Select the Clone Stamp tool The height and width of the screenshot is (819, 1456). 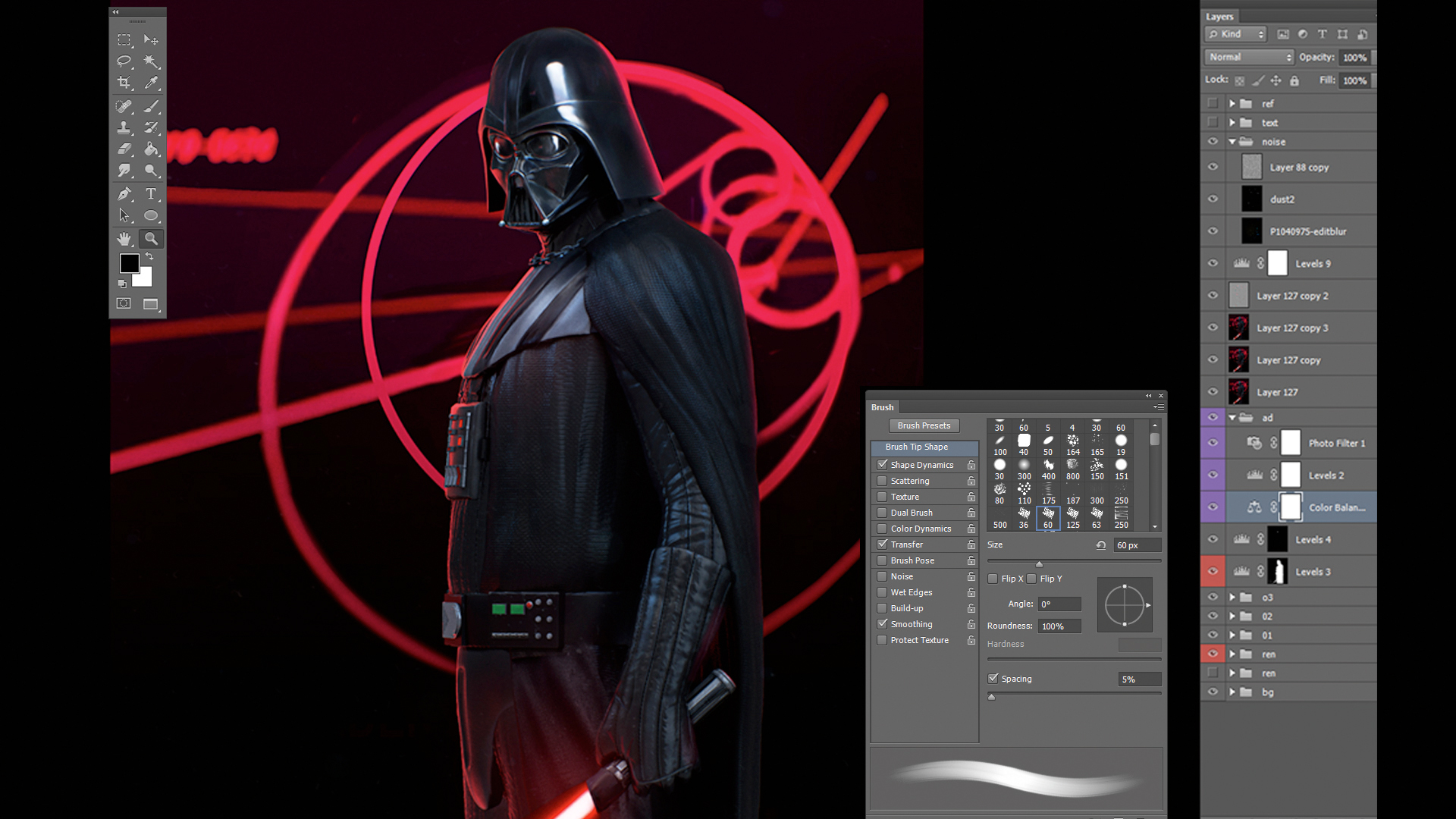[x=124, y=127]
